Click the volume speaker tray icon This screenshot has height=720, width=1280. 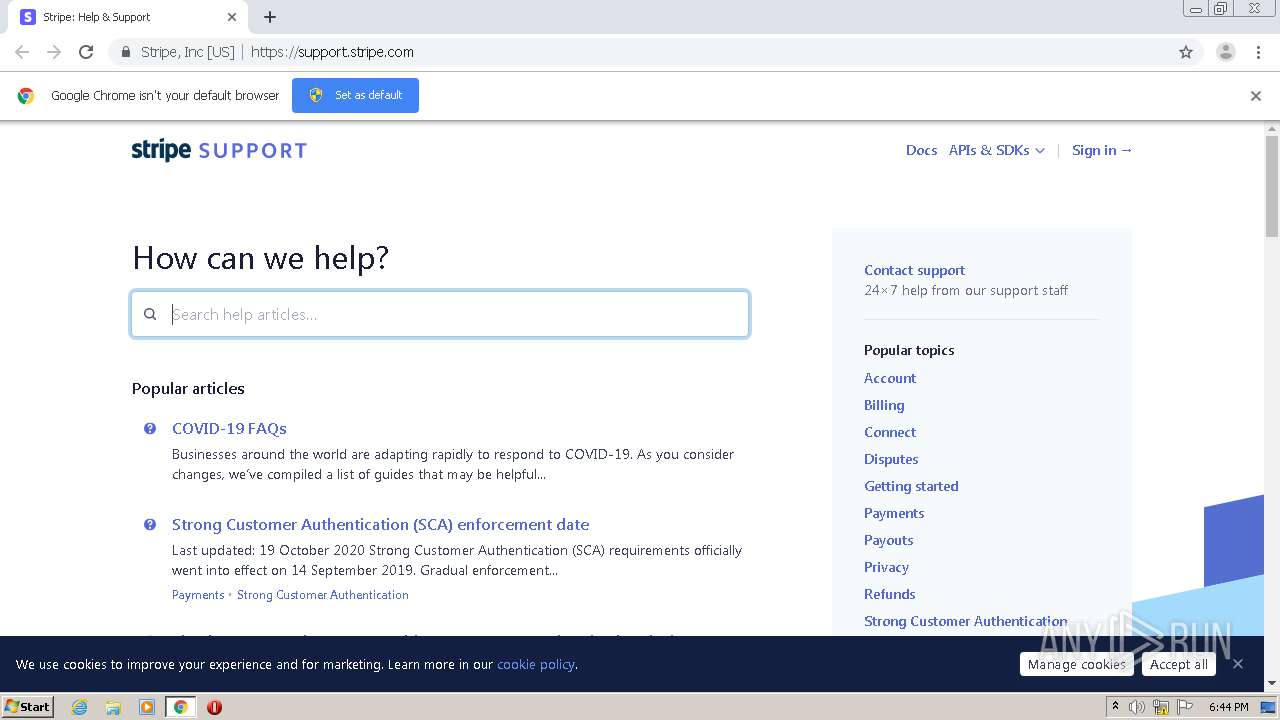[x=1137, y=707]
